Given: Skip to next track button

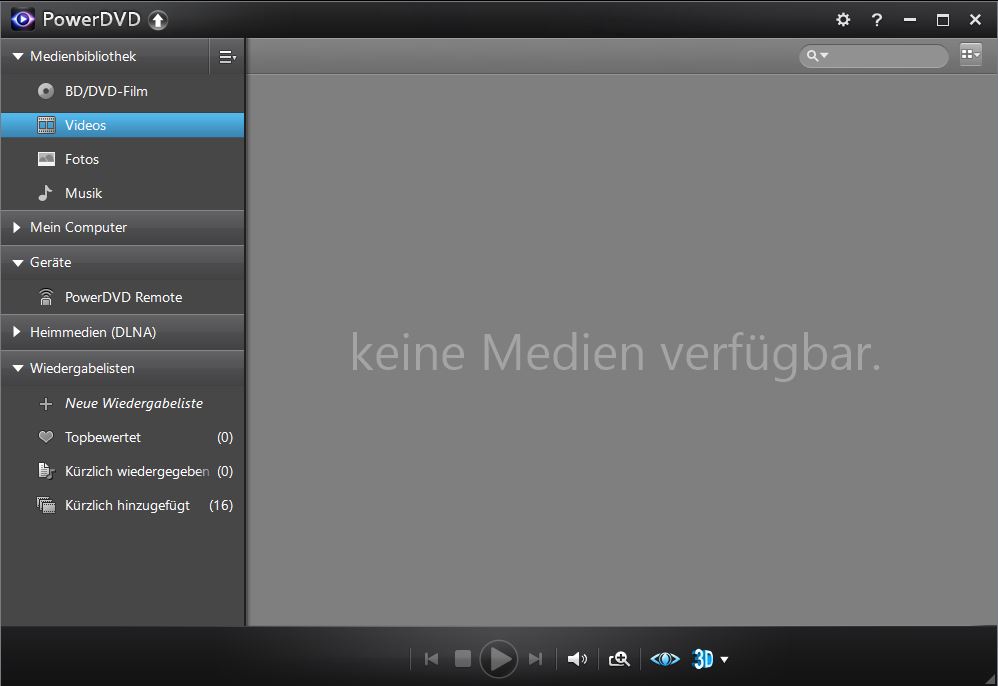Looking at the screenshot, I should 536,659.
